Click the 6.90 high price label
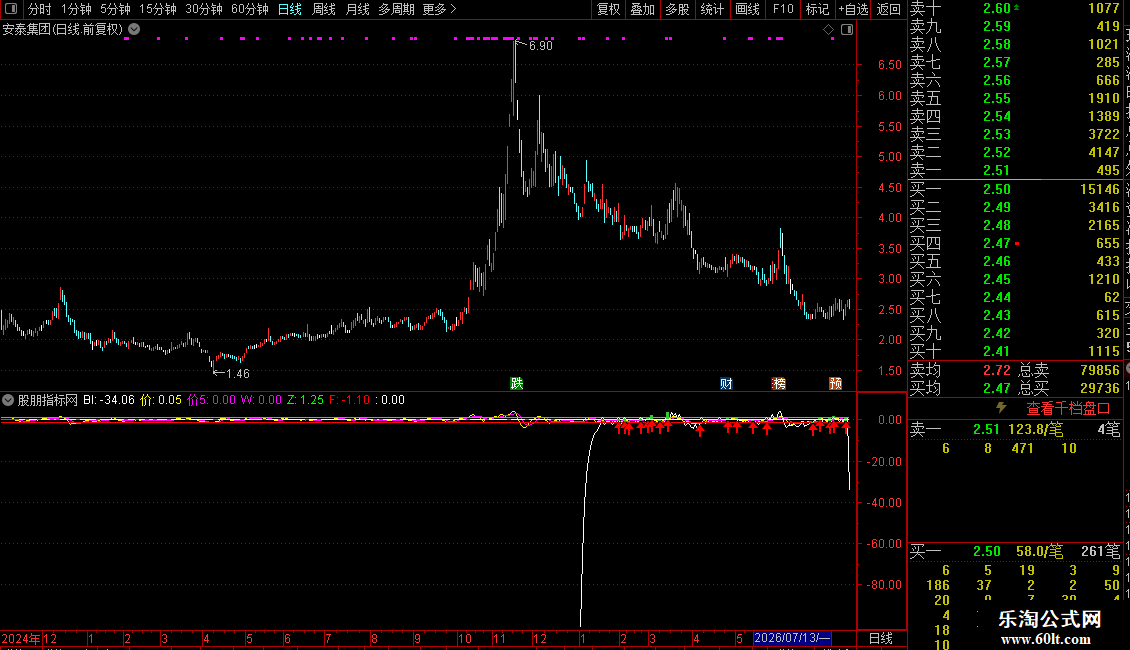The width and height of the screenshot is (1130, 650). pos(540,45)
